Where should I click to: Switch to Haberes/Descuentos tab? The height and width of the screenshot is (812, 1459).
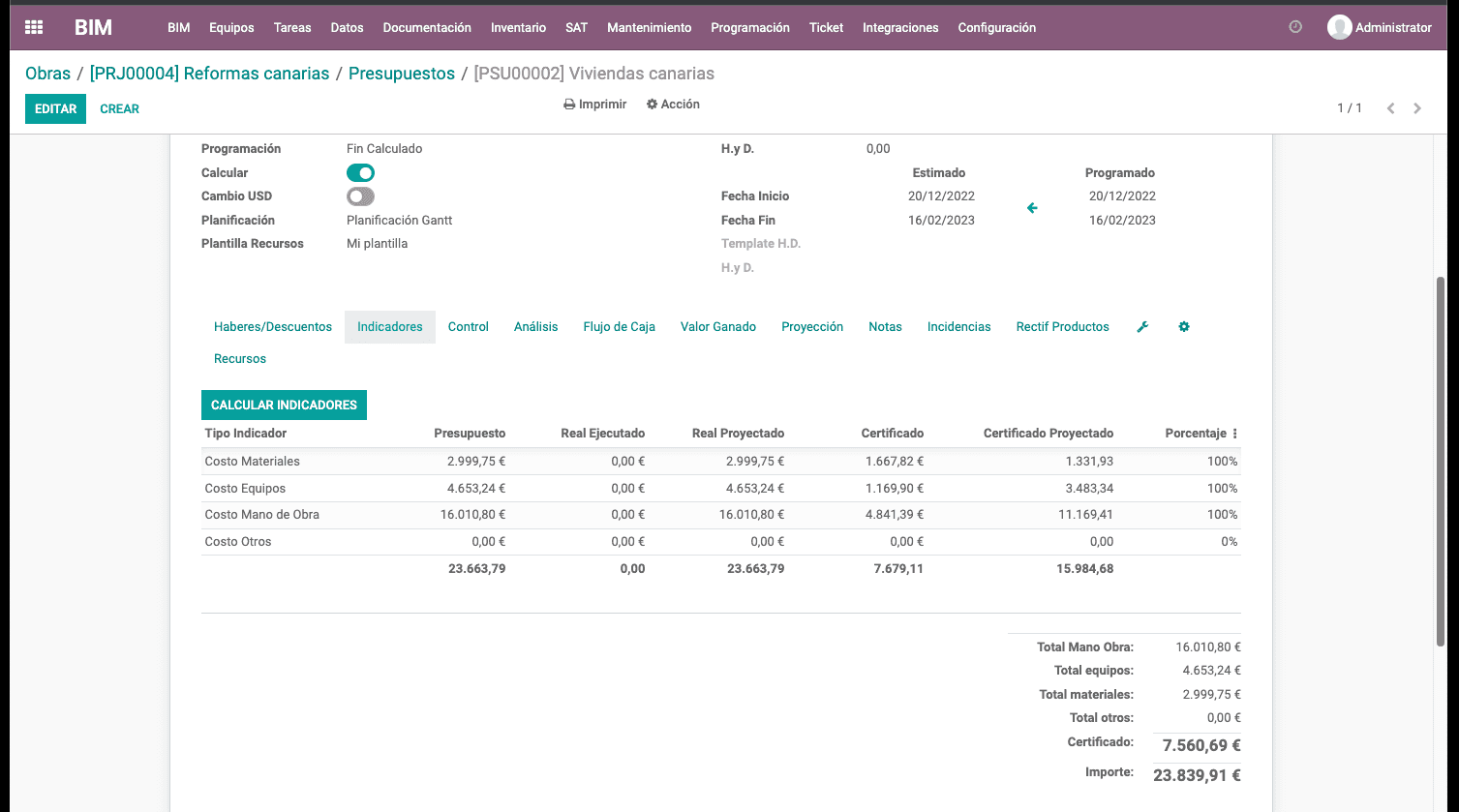point(273,327)
